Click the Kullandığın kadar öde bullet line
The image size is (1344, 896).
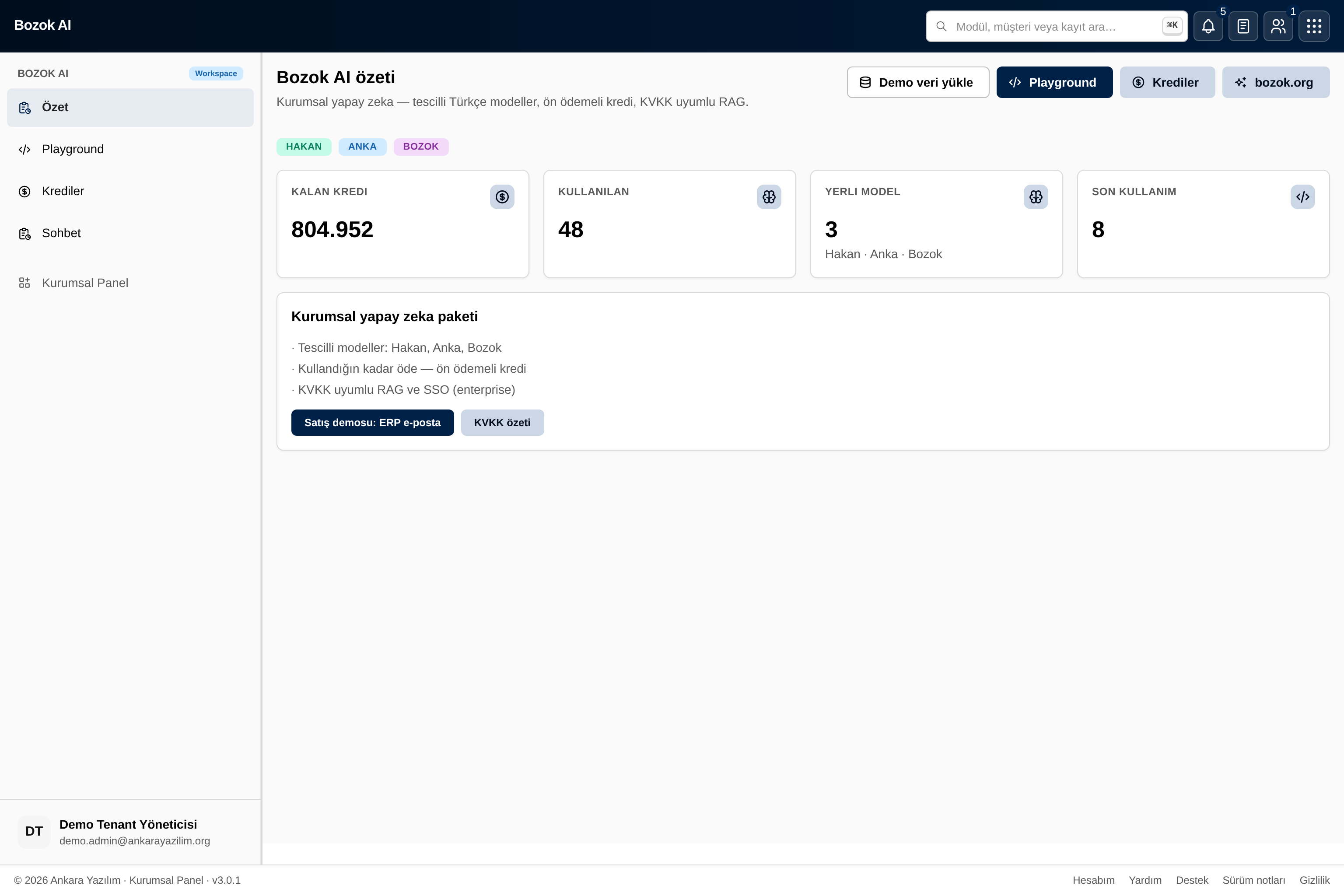pos(409,369)
